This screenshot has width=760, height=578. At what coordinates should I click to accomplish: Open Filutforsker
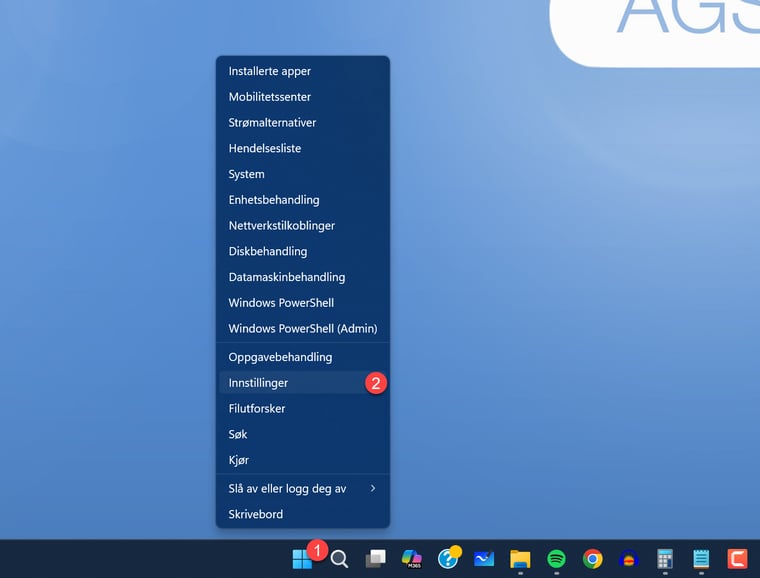pyautogui.click(x=302, y=408)
